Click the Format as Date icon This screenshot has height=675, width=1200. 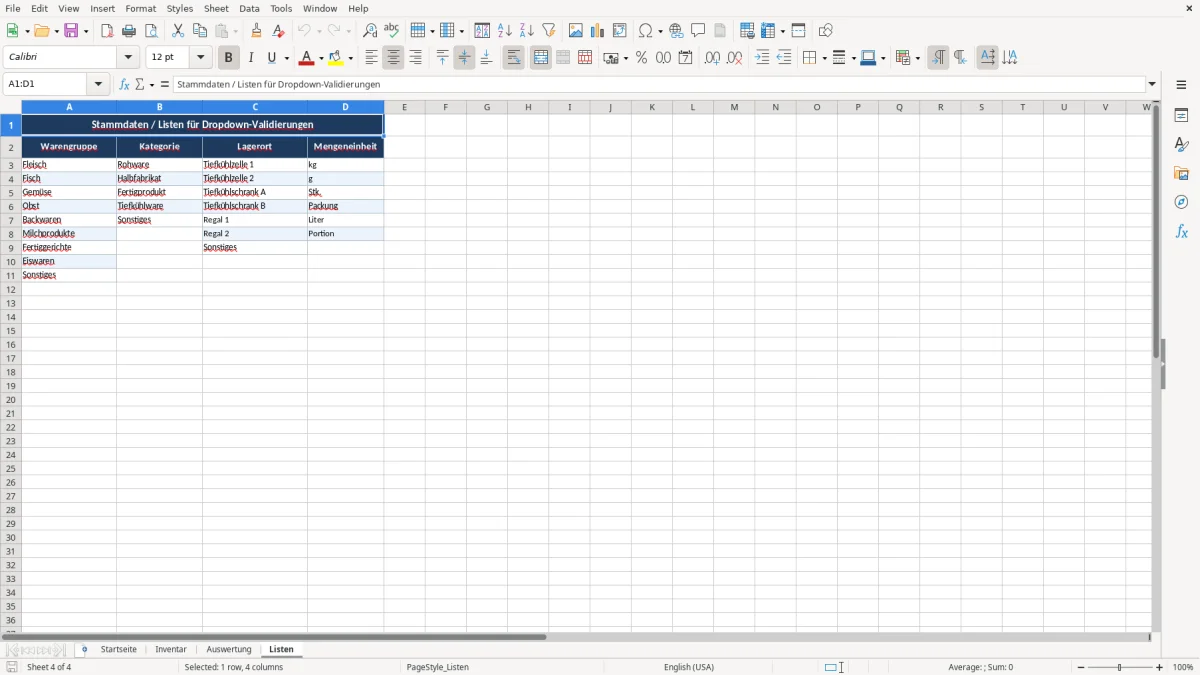[x=685, y=58]
